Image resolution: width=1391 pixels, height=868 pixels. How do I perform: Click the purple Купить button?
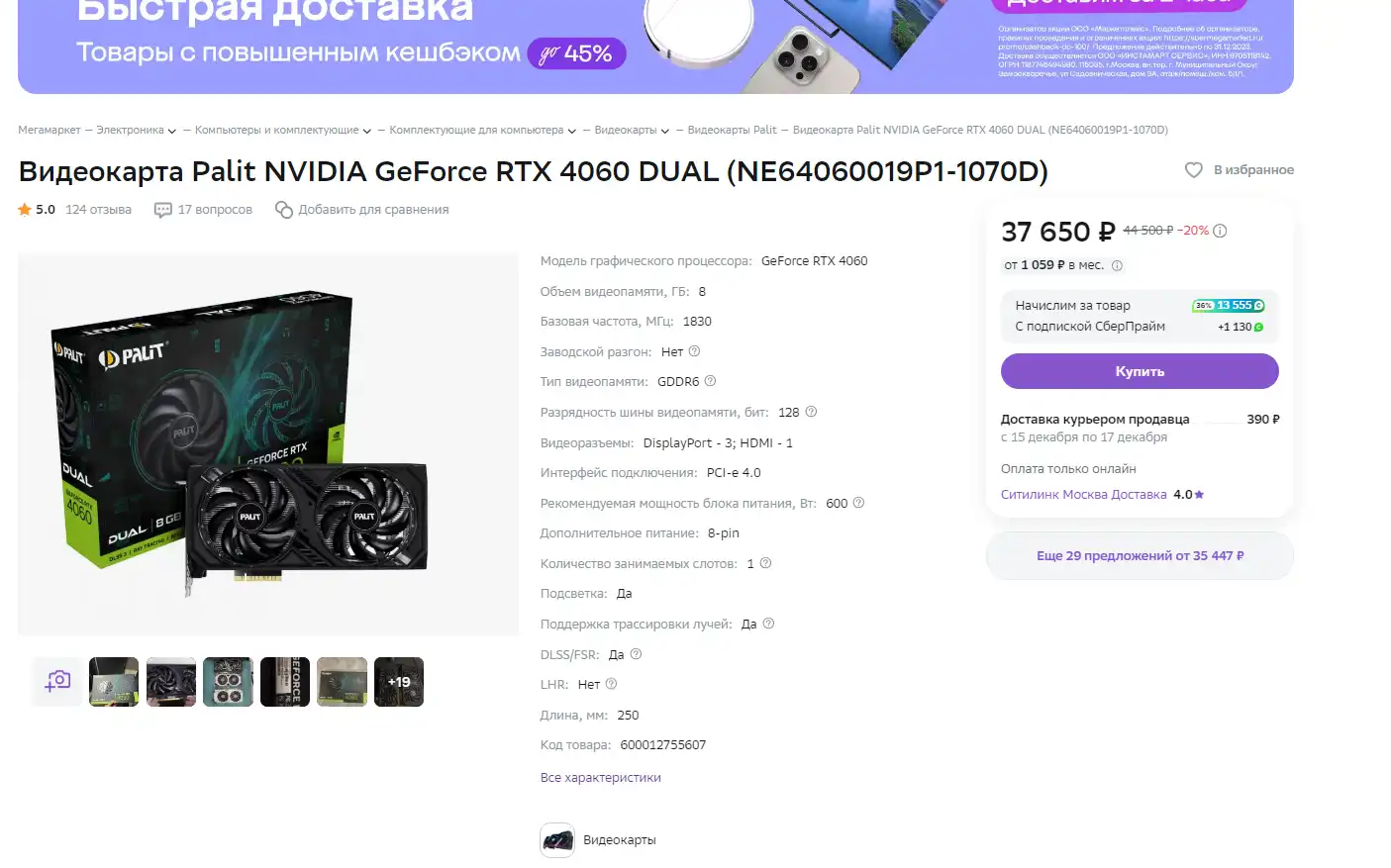tap(1140, 372)
